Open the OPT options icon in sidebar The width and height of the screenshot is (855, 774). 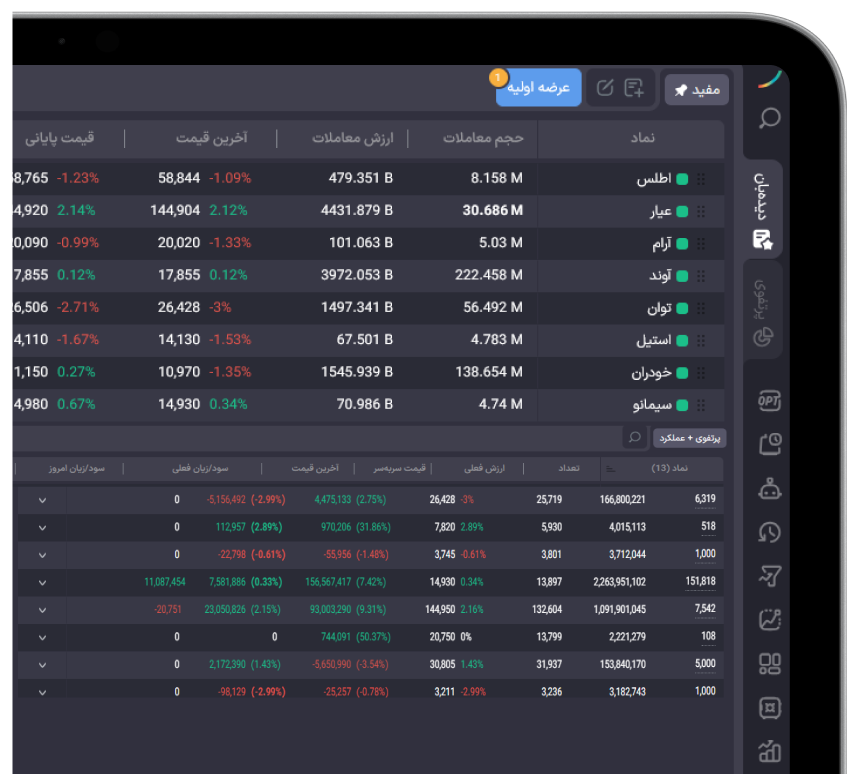[769, 401]
